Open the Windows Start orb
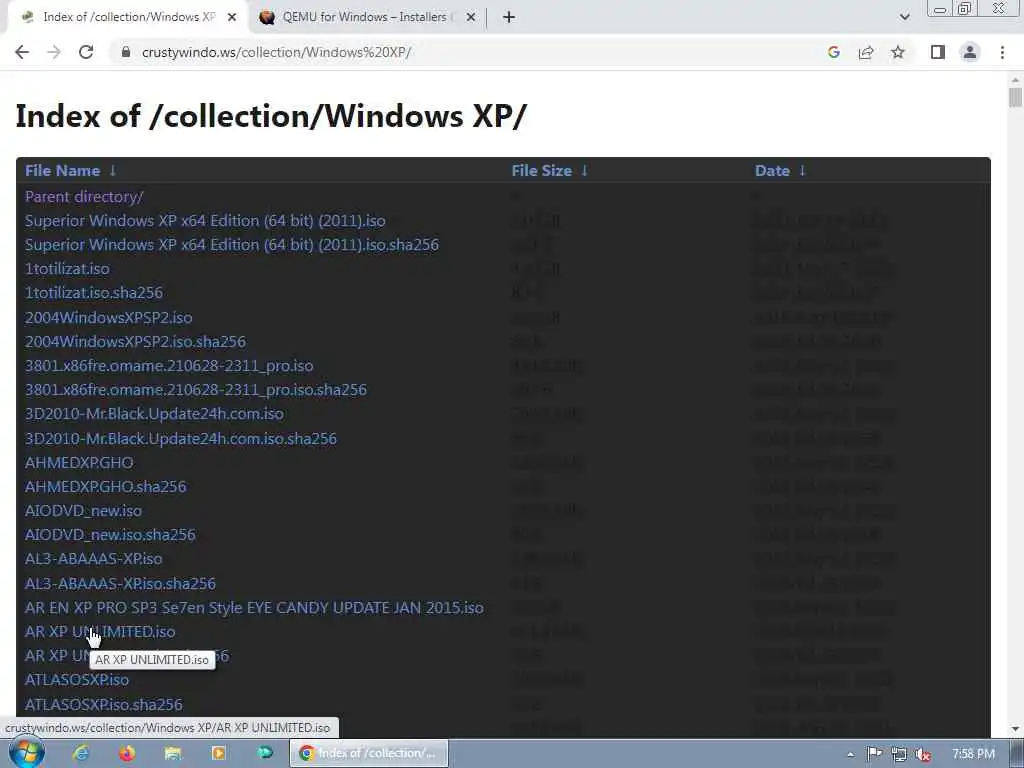 point(27,753)
